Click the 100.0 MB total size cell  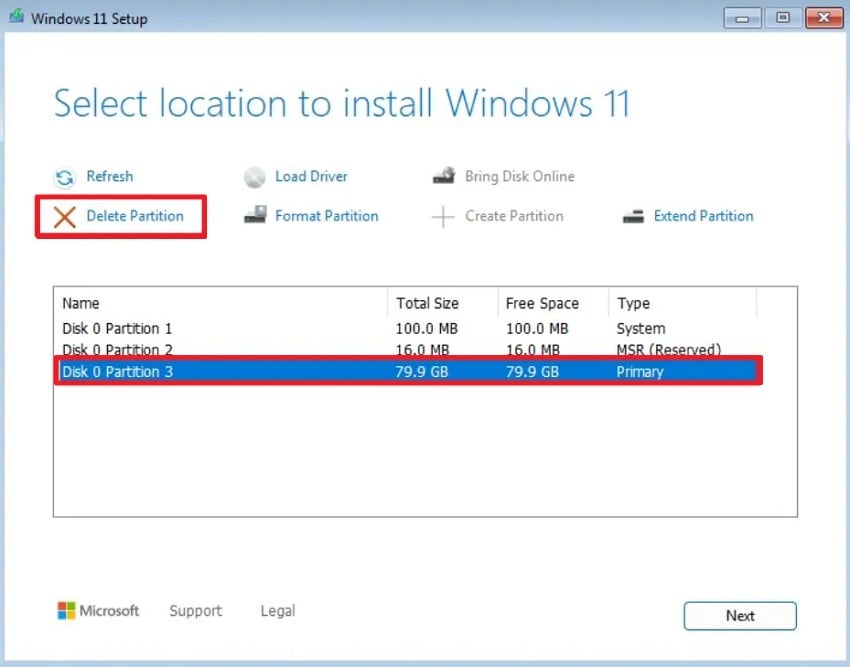(426, 329)
